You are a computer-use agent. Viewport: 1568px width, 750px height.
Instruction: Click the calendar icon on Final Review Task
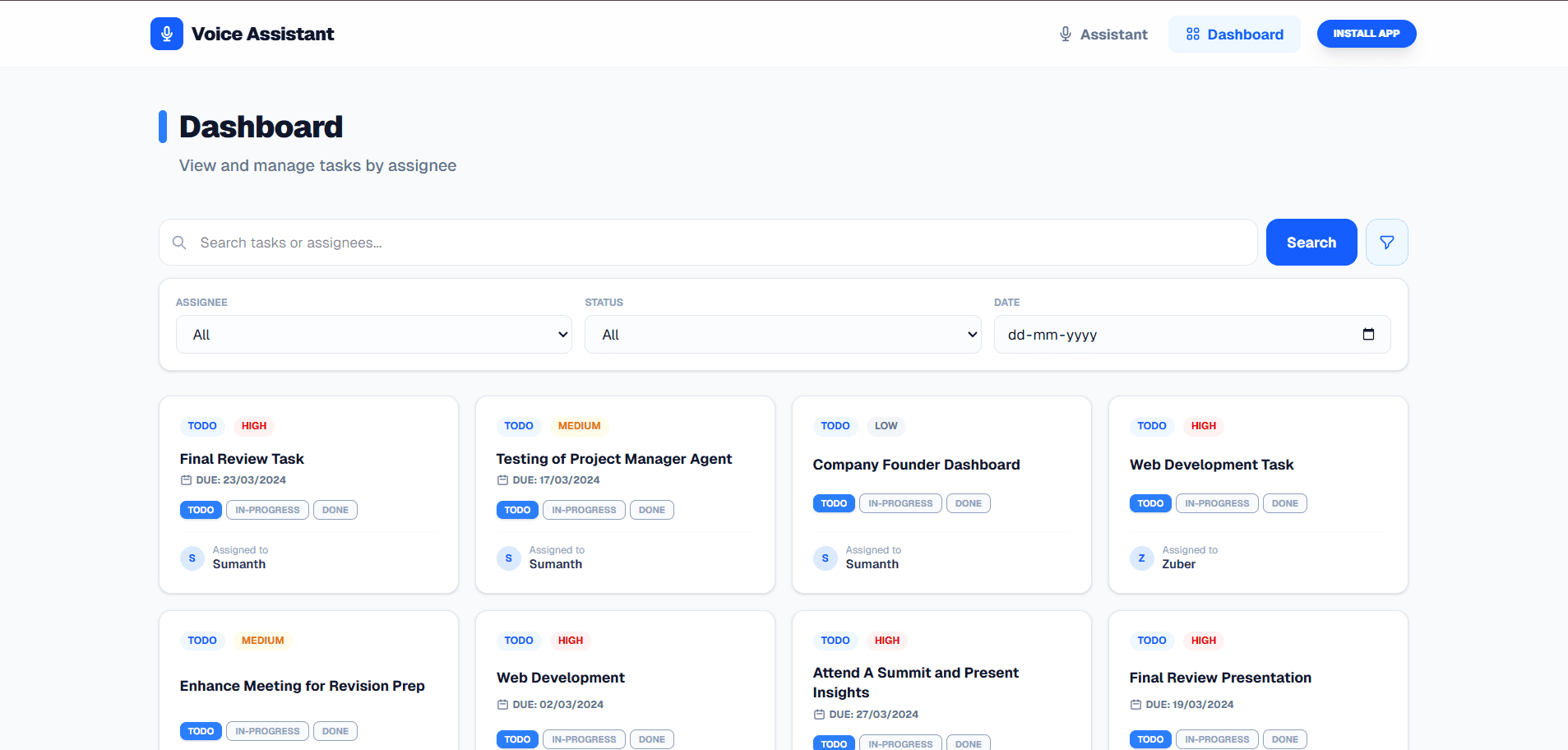(x=186, y=479)
